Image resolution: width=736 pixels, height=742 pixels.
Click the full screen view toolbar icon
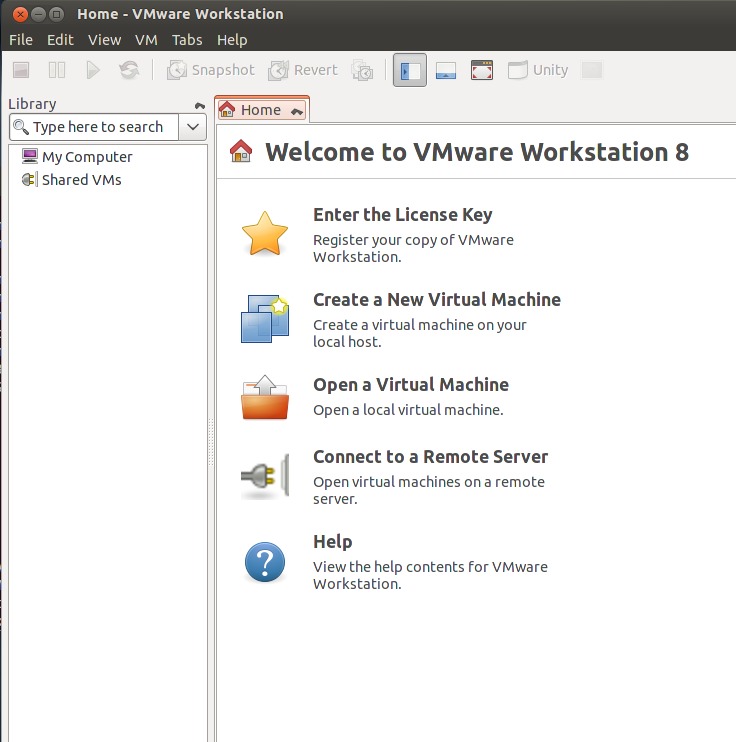(482, 70)
